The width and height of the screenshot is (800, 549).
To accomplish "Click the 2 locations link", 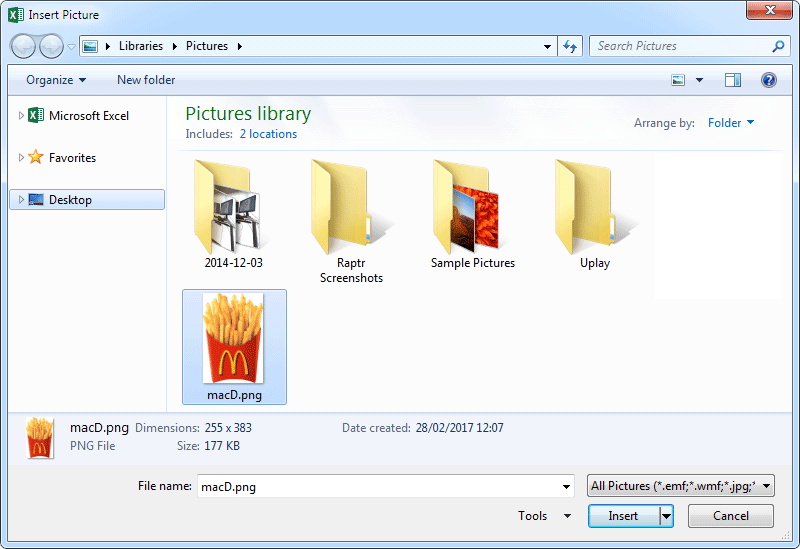I will coord(268,134).
